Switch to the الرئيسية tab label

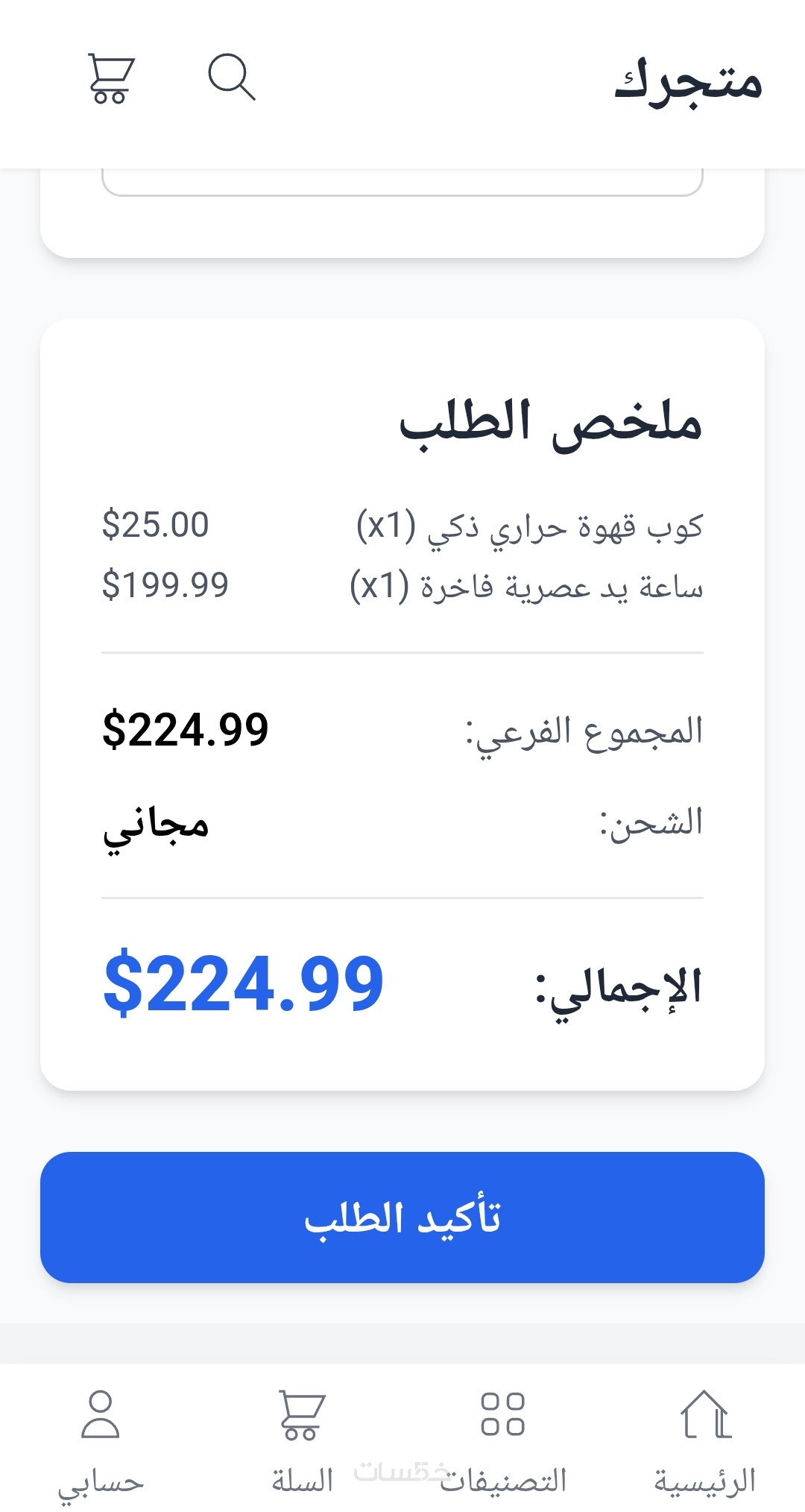pos(705,1481)
